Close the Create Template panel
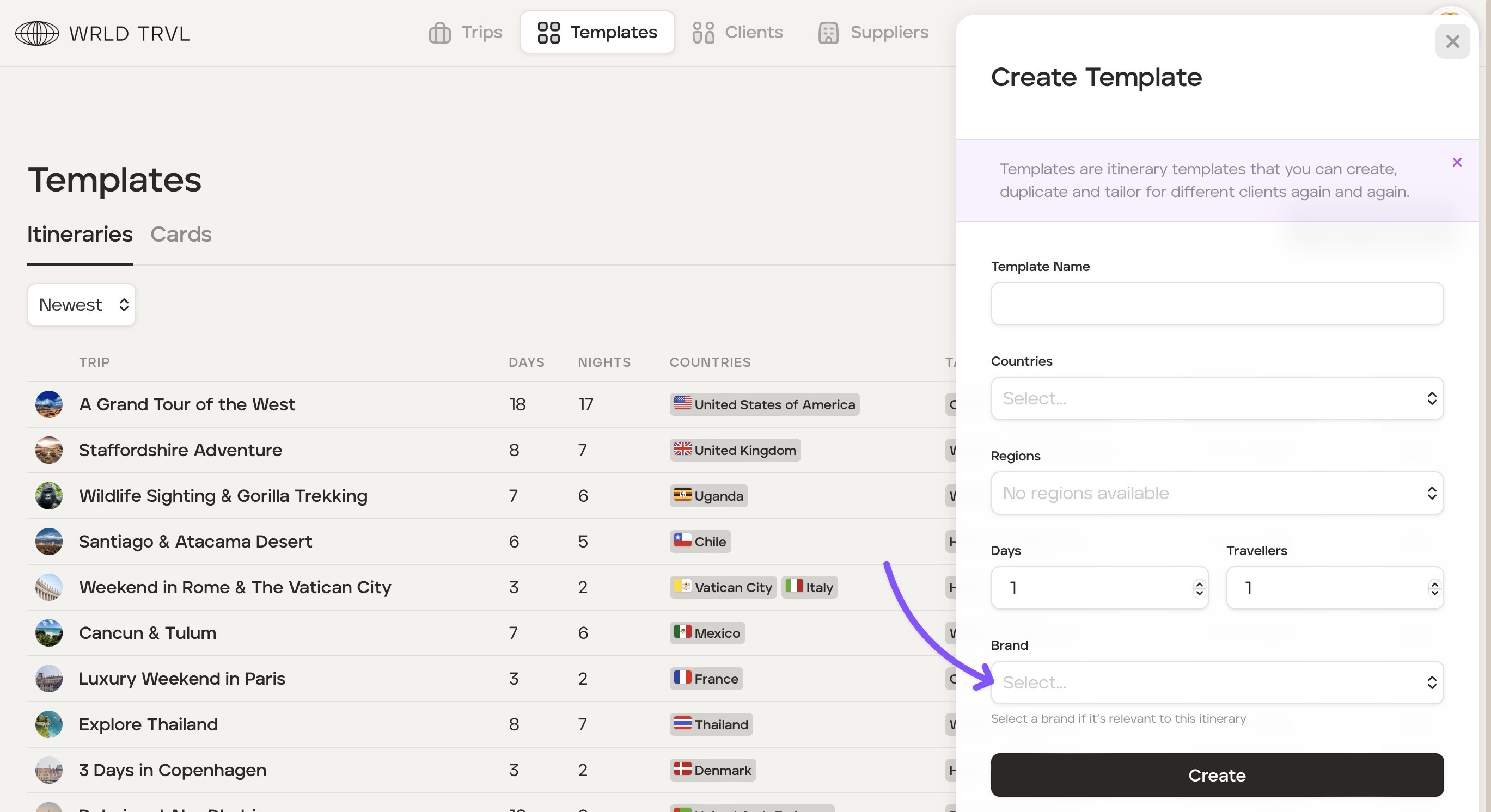 tap(1452, 41)
